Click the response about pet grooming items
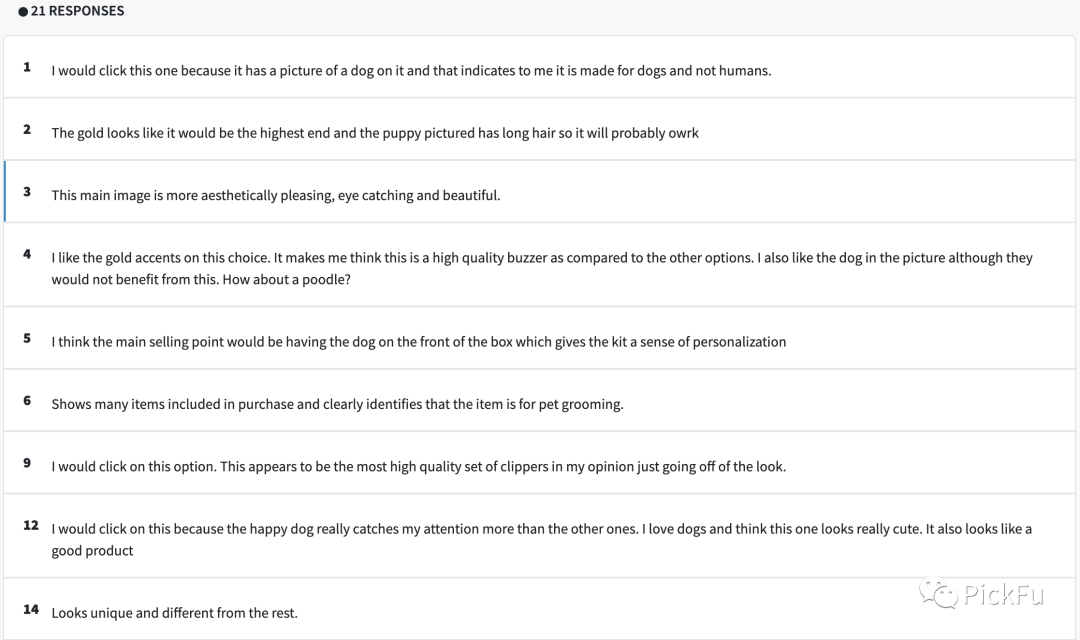This screenshot has height=640, width=1080. pyautogui.click(x=337, y=404)
